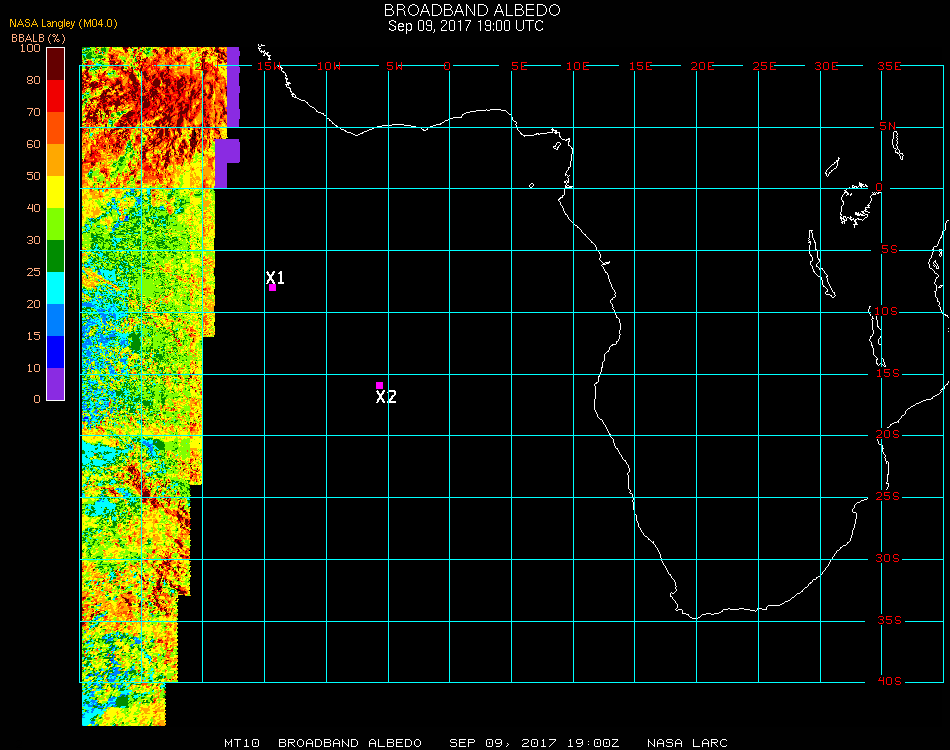Viewport: 950px width, 750px height.
Task: Pick the light green 30-40 color swatch
Action: click(56, 224)
